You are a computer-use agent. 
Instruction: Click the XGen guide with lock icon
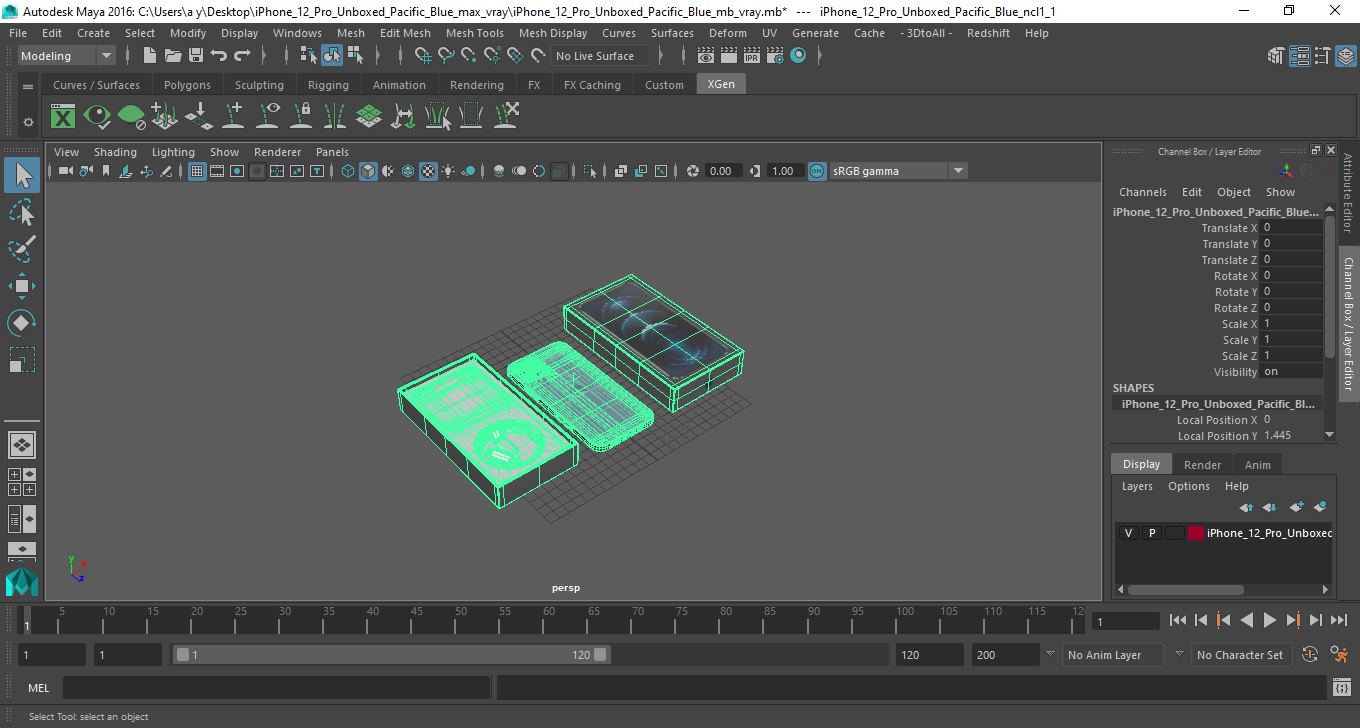point(301,117)
